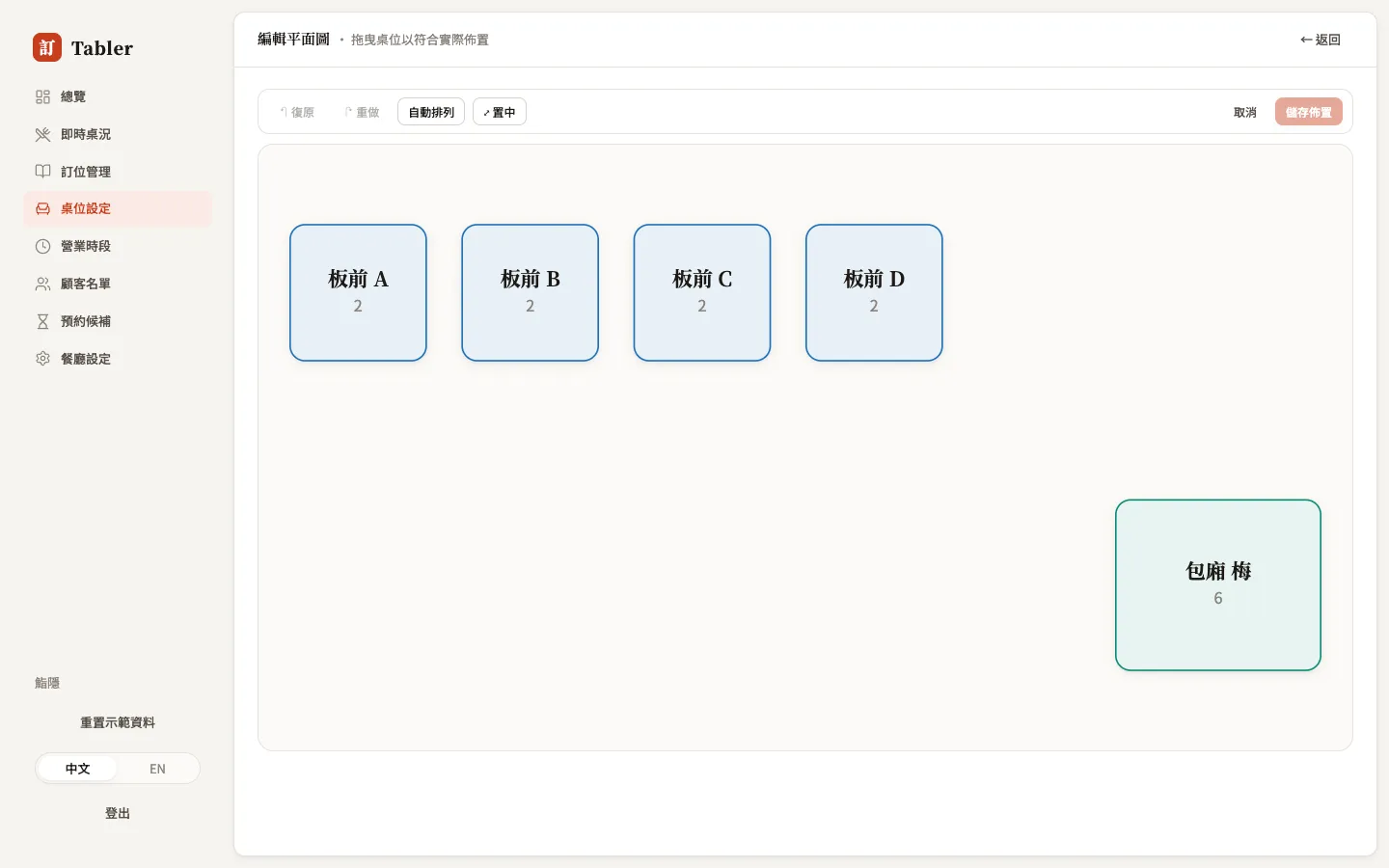Click the 預約候補 hourglass icon
Viewport: 1389px width, 868px height.
[x=42, y=321]
